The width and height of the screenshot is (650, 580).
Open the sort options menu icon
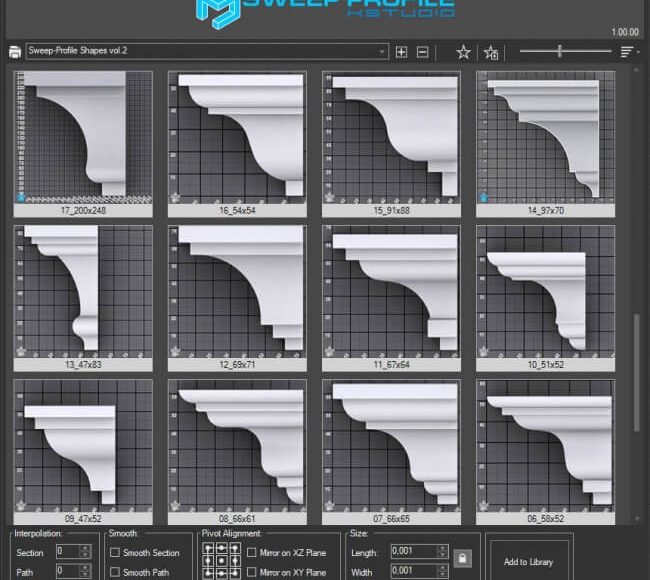coord(627,52)
